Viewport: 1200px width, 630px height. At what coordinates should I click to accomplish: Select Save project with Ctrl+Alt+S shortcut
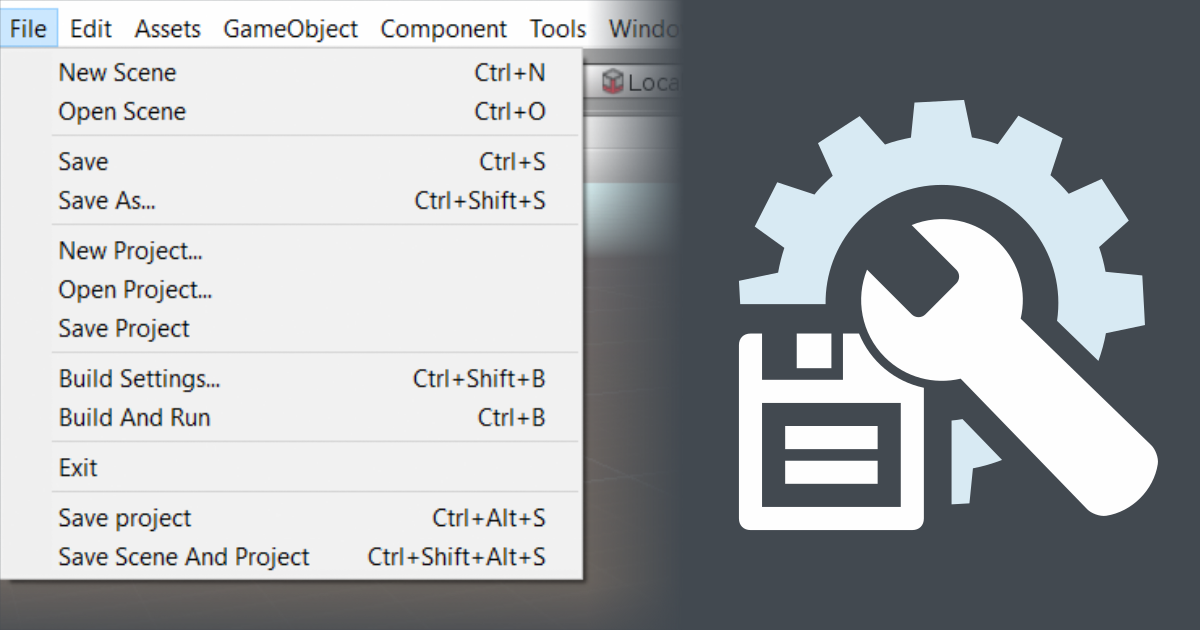(125, 518)
